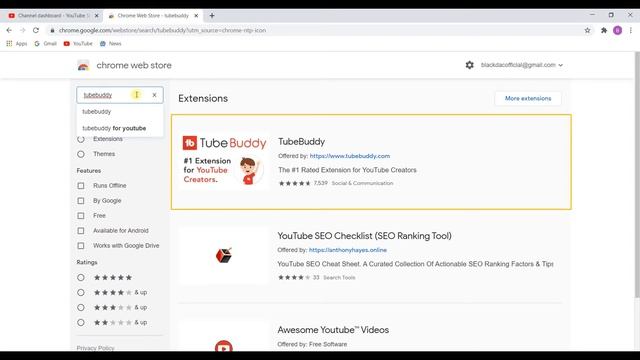Open the YouTube bookmark
Viewport: 640px width, 360px height.
point(78,44)
